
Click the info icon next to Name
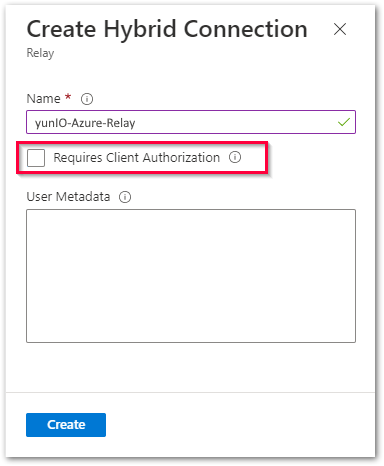click(87, 99)
